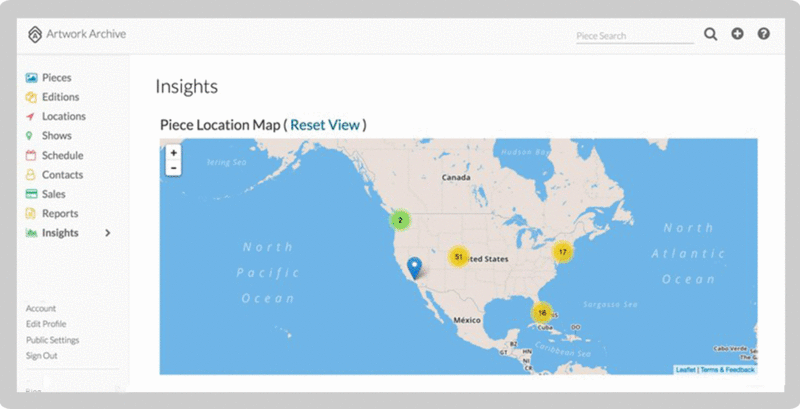Viewport: 800px width, 409px height.
Task: Open the Edit Profile link
Action: click(46, 324)
